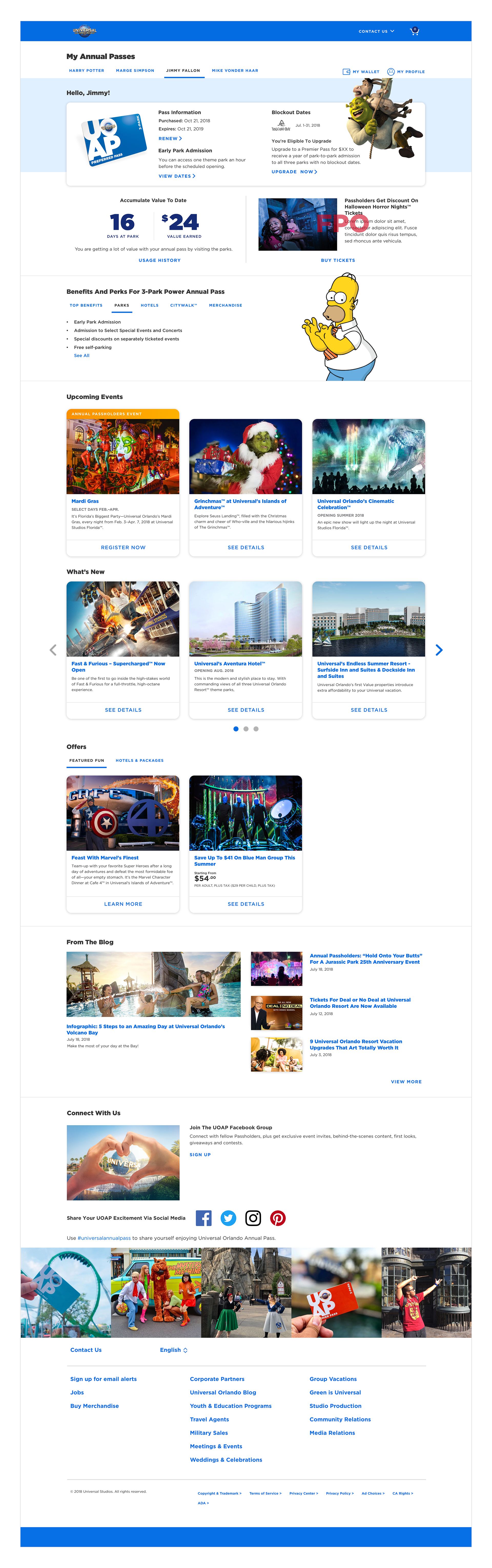492x1568 pixels.
Task: Open Jurassic Park 25th Anniversary blog post
Action: click(365, 959)
